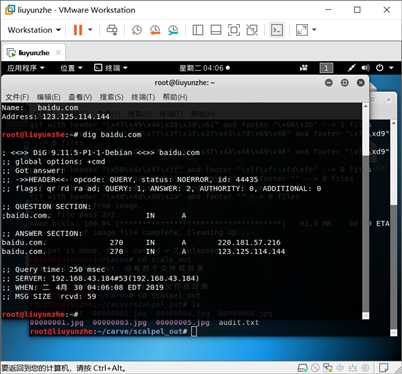The height and width of the screenshot is (374, 402).
Task: Switch to Unity mode
Action: 252,30
